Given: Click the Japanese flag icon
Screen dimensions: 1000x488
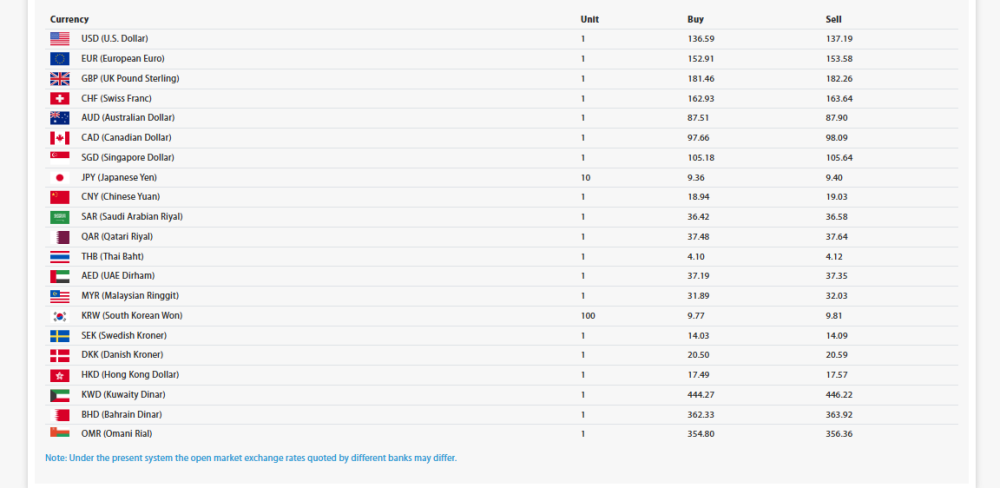Looking at the screenshot, I should (x=60, y=177).
